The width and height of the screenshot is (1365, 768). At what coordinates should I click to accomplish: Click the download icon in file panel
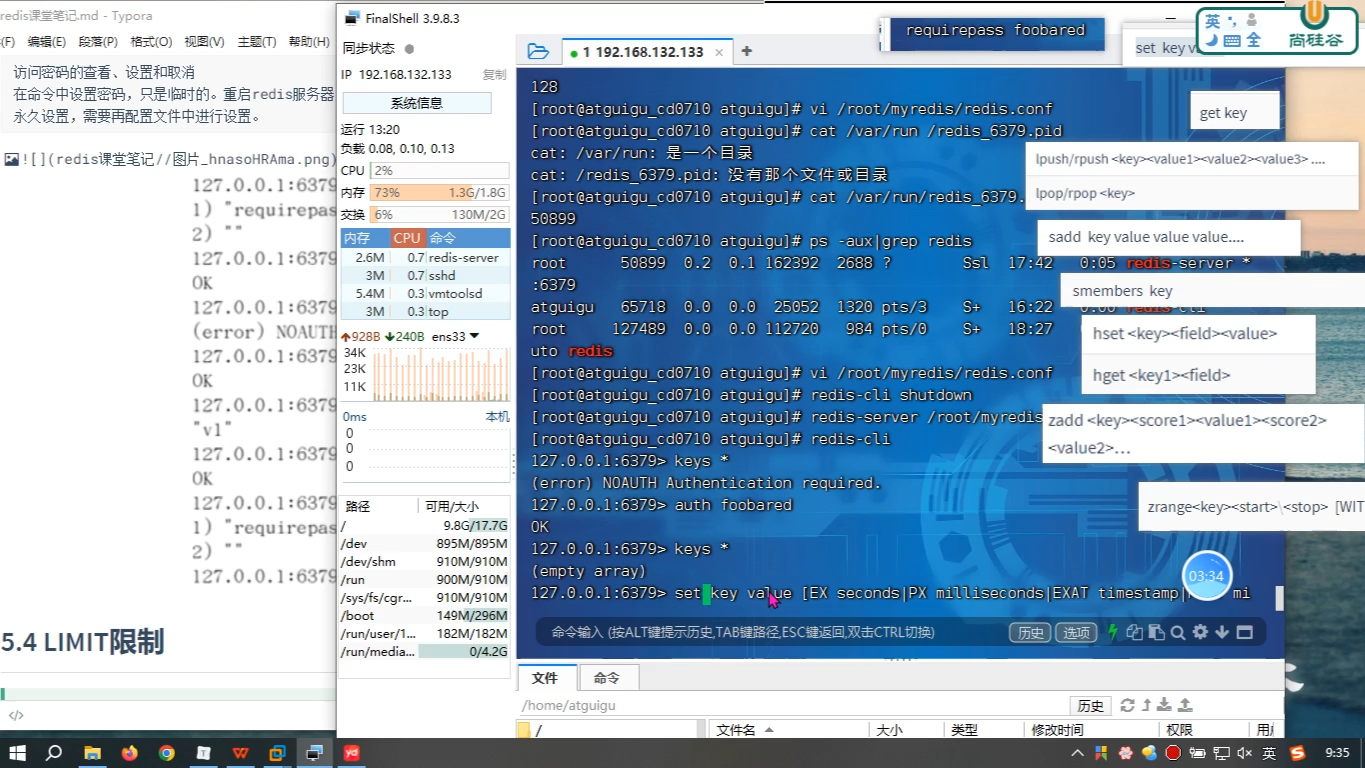(1166, 705)
